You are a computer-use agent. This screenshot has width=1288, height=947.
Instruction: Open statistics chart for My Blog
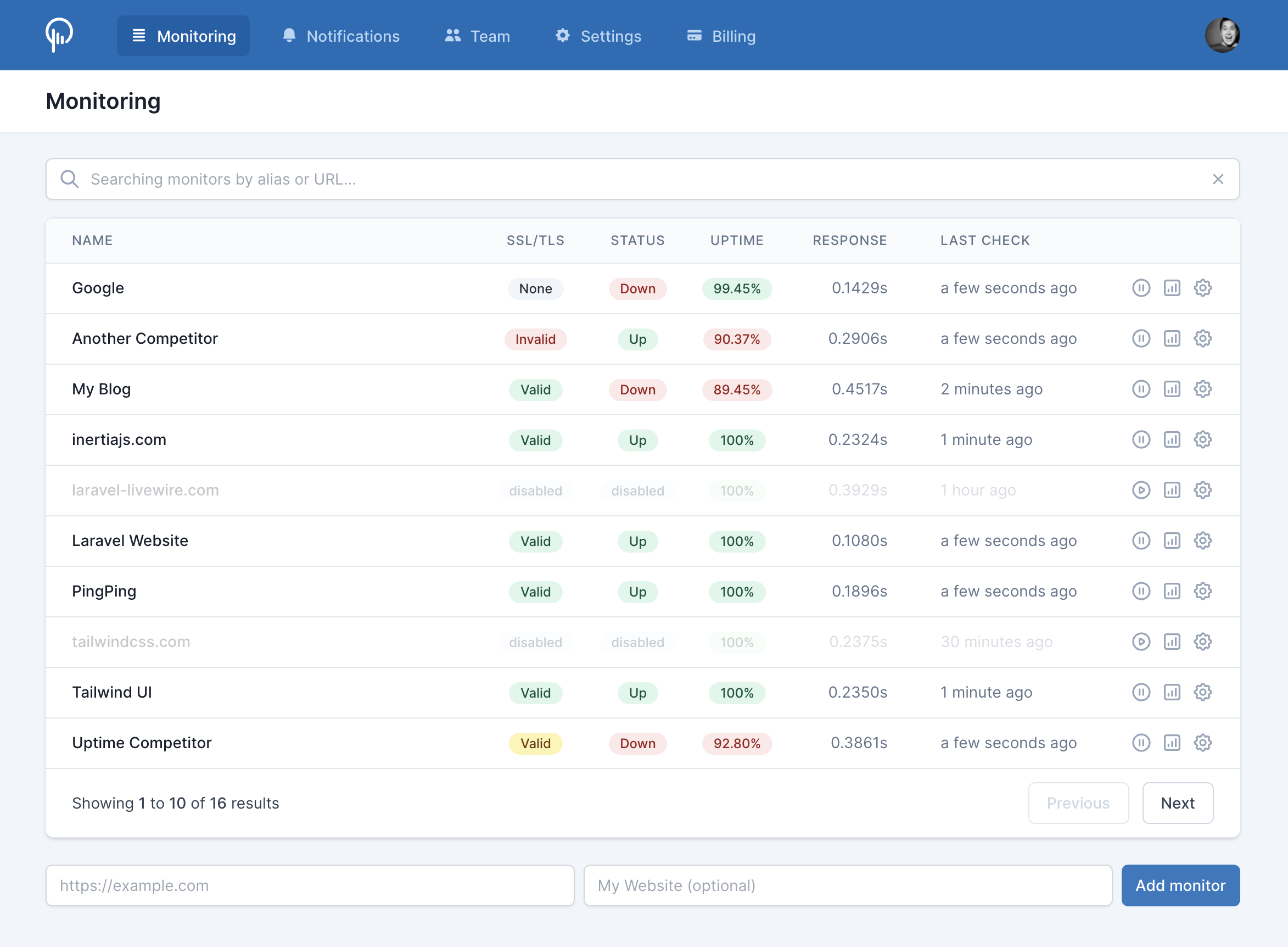pos(1172,389)
